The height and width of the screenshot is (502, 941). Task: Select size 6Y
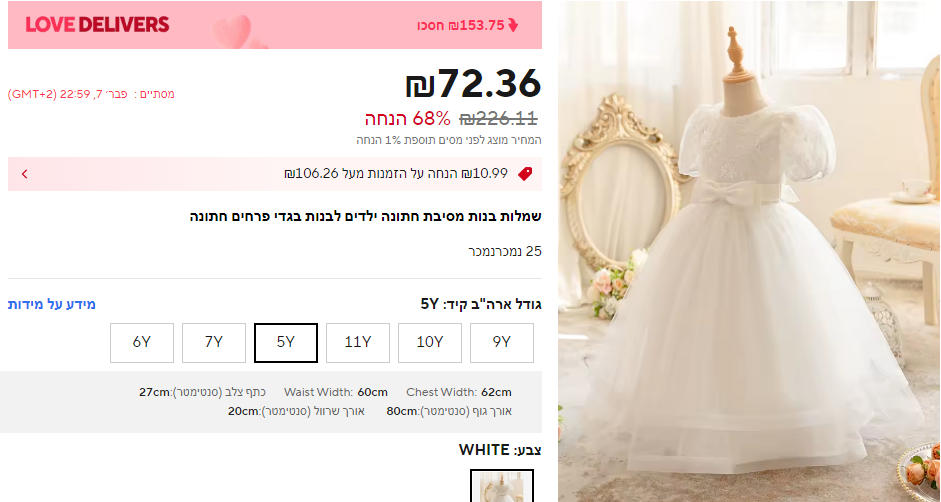click(x=142, y=343)
